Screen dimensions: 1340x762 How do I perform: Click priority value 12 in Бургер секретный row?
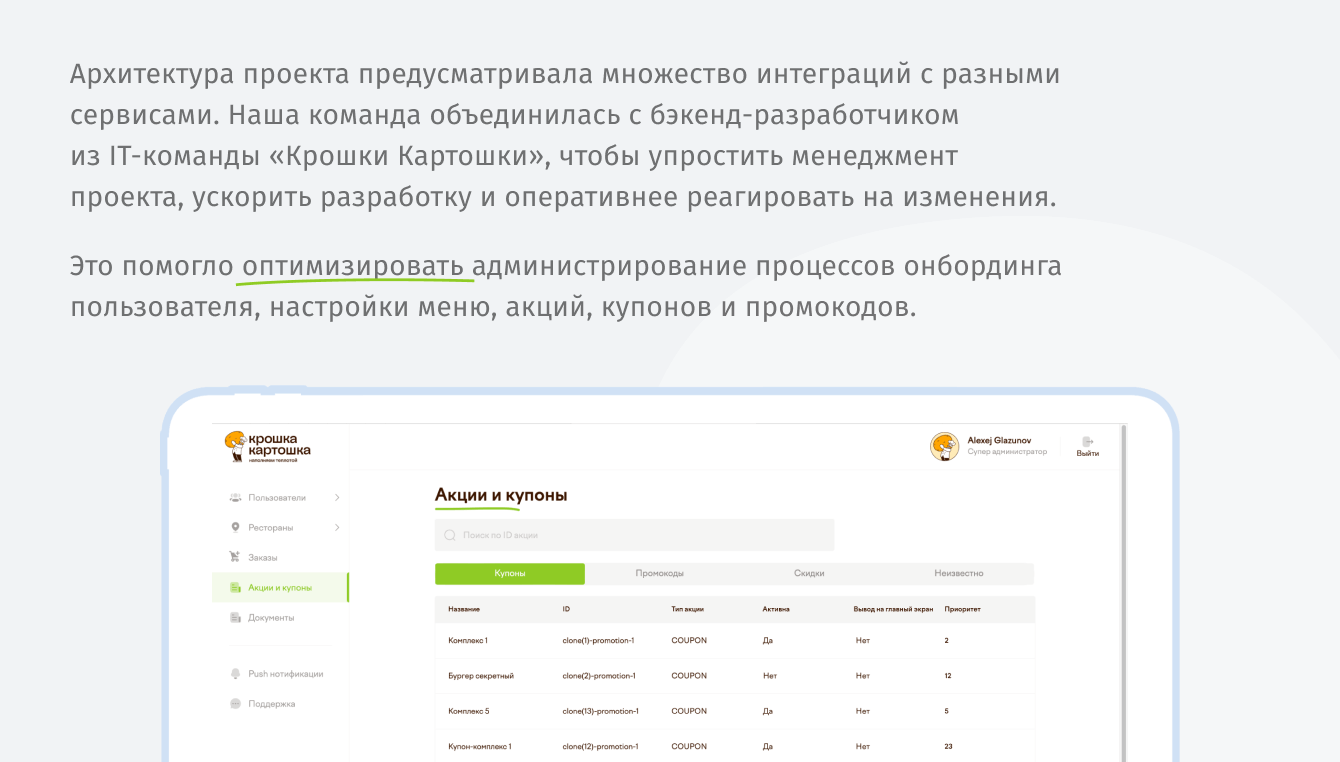pos(948,676)
